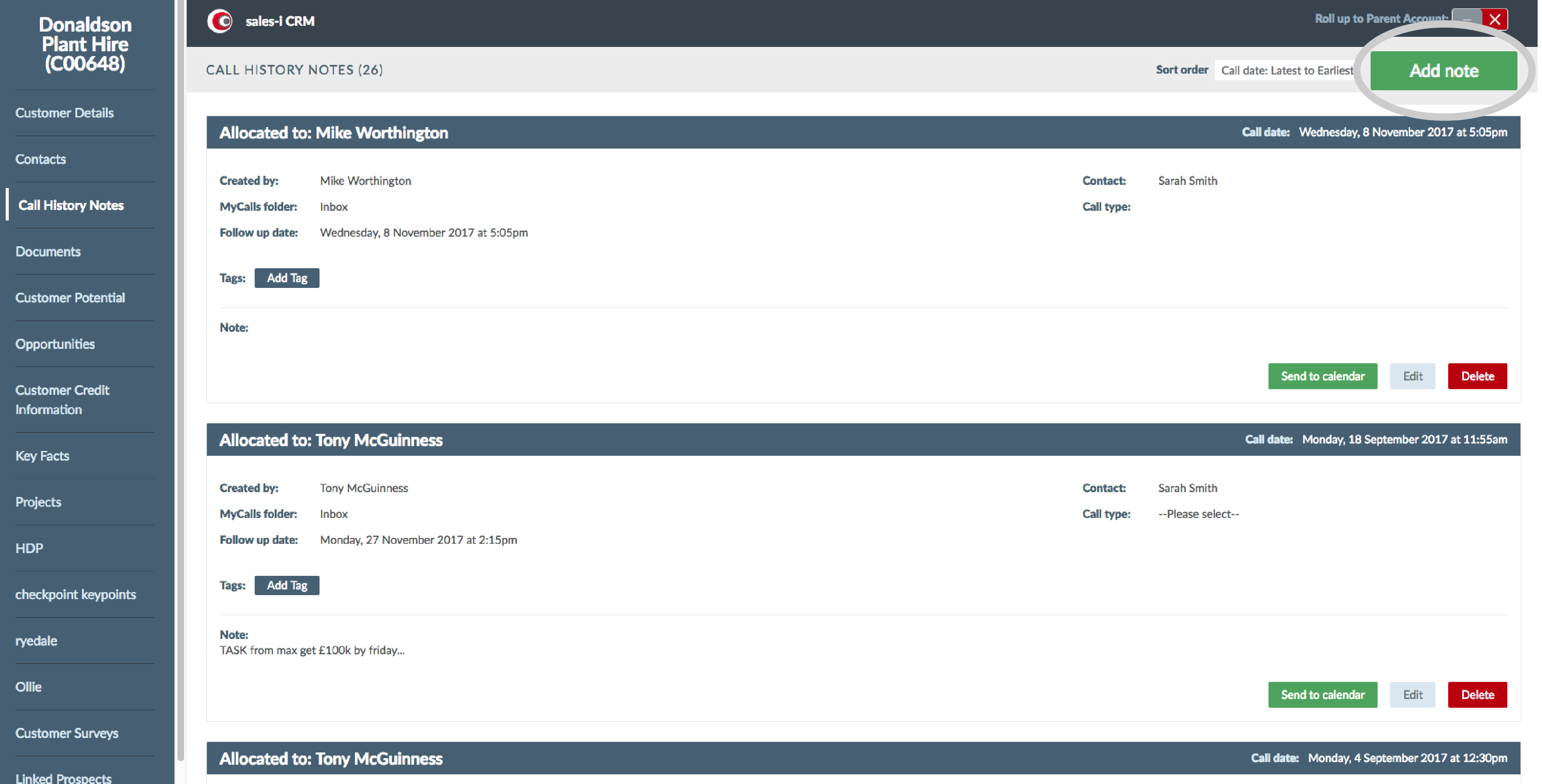This screenshot has width=1542, height=784.
Task: Expand Opportunities sidebar section
Action: tap(55, 343)
